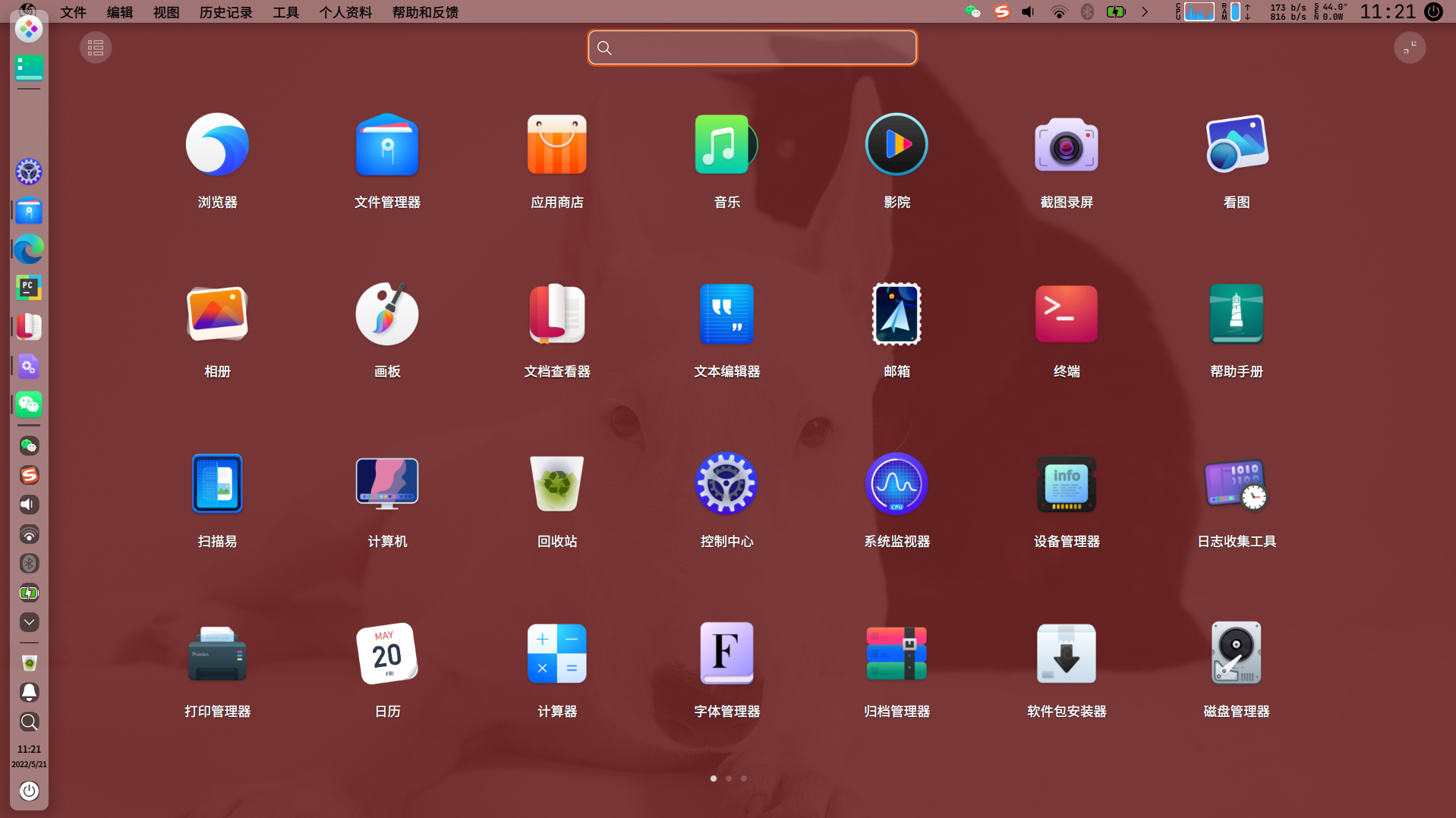The image size is (1456, 818).
Task: Open the 帮助手册 help manual
Action: [1237, 314]
